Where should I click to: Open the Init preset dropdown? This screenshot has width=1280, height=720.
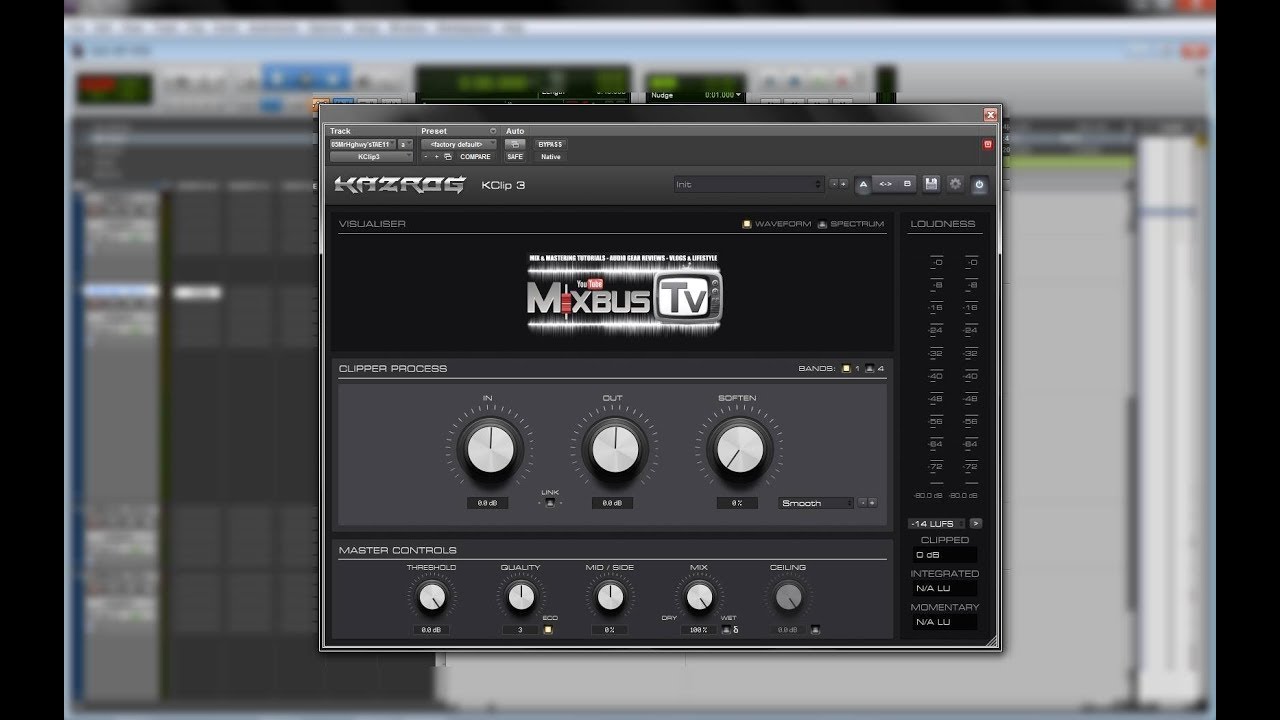[749, 184]
